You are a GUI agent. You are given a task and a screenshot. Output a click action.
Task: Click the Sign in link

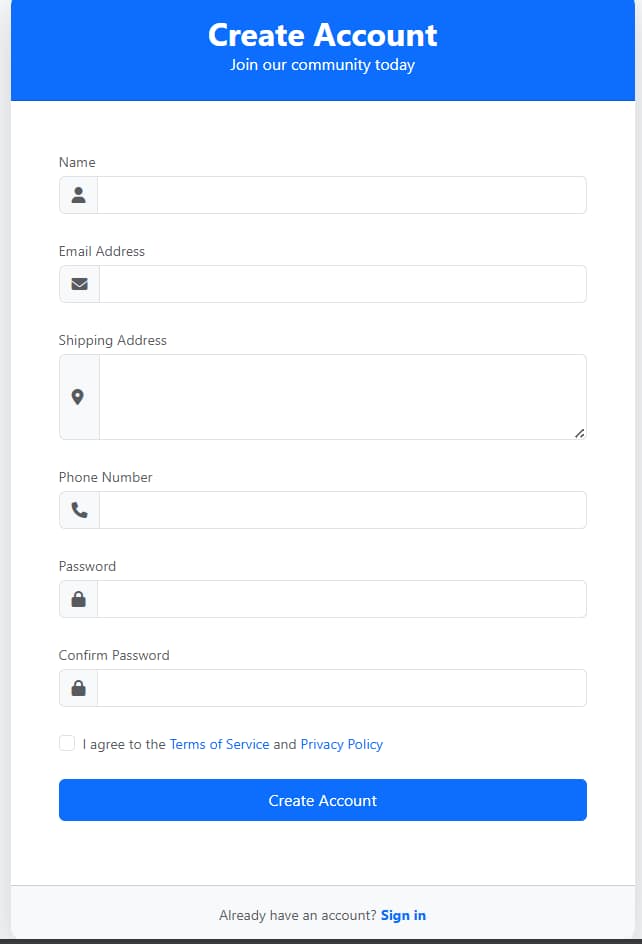click(403, 915)
